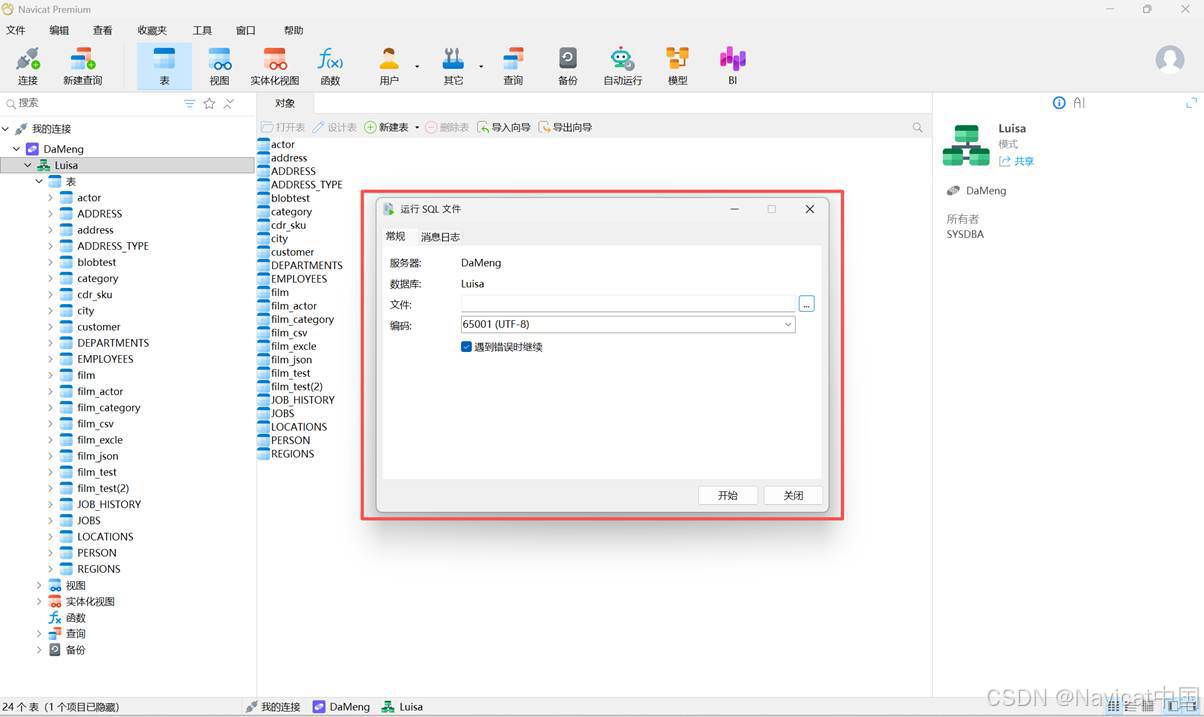Viewport: 1204px width, 717px height.
Task: Switch to 消息日志 tab in dialog
Action: click(x=440, y=237)
